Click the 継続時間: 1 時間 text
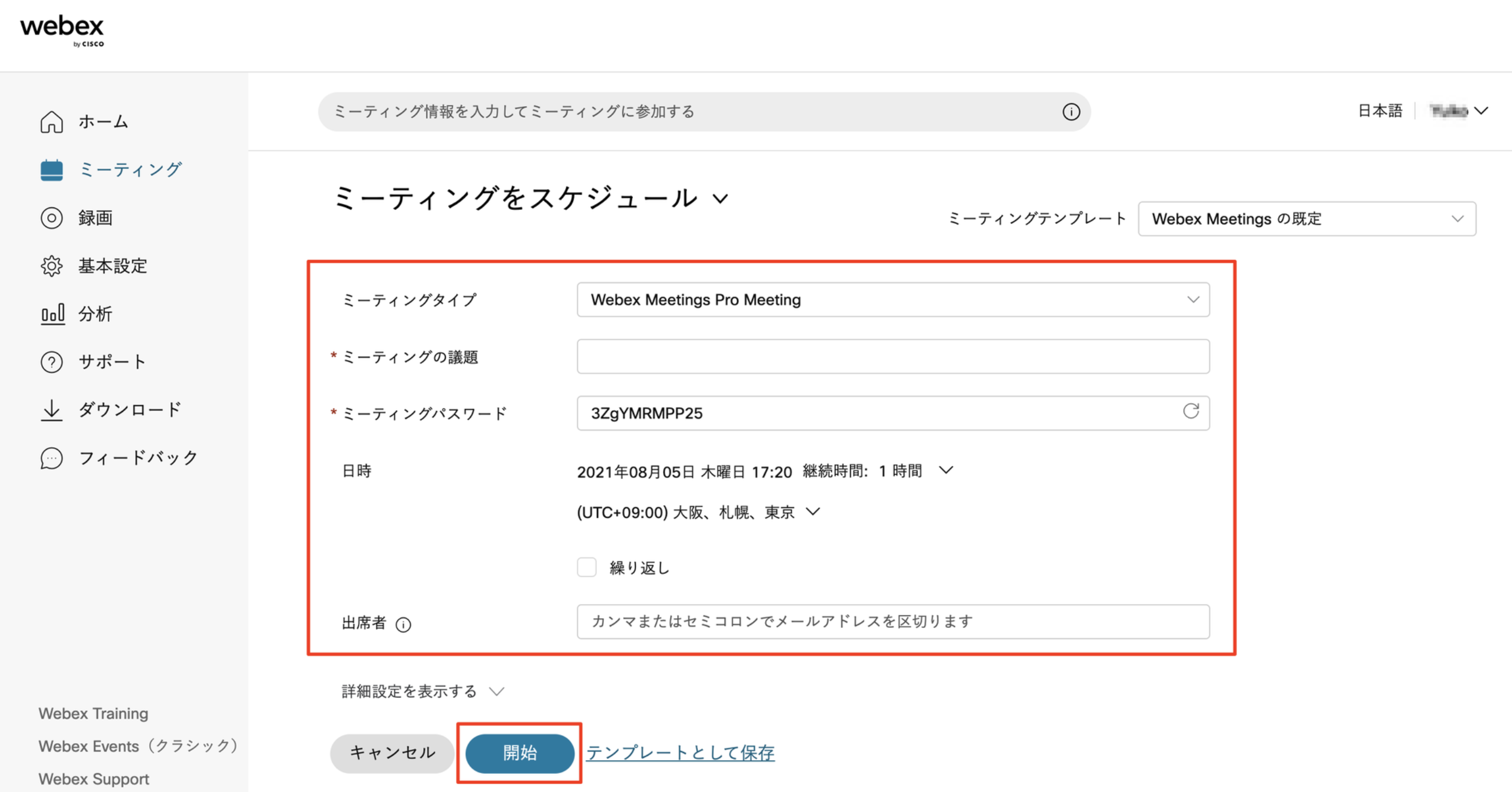1512x792 pixels. 862,471
